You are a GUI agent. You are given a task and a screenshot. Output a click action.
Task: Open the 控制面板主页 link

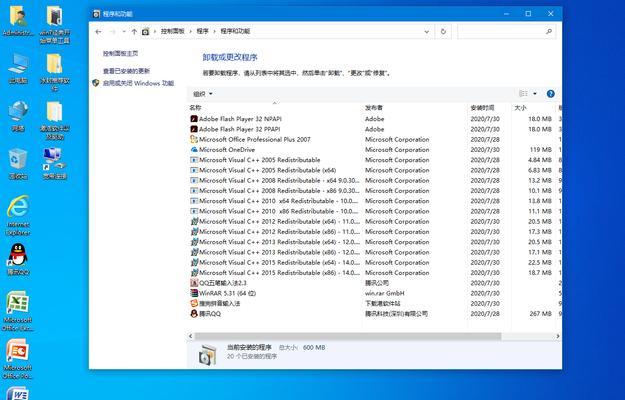pyautogui.click(x=120, y=53)
